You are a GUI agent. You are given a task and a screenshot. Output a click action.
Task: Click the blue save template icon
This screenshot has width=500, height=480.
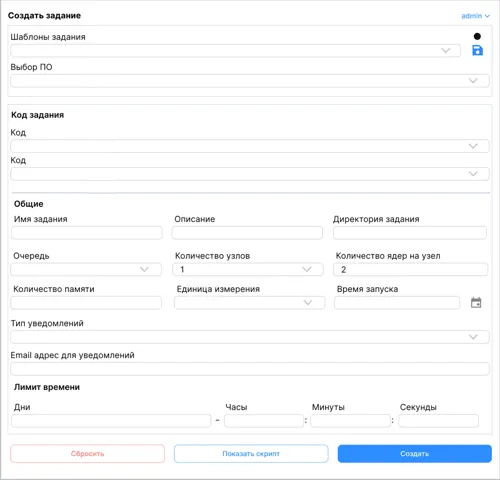tap(477, 50)
